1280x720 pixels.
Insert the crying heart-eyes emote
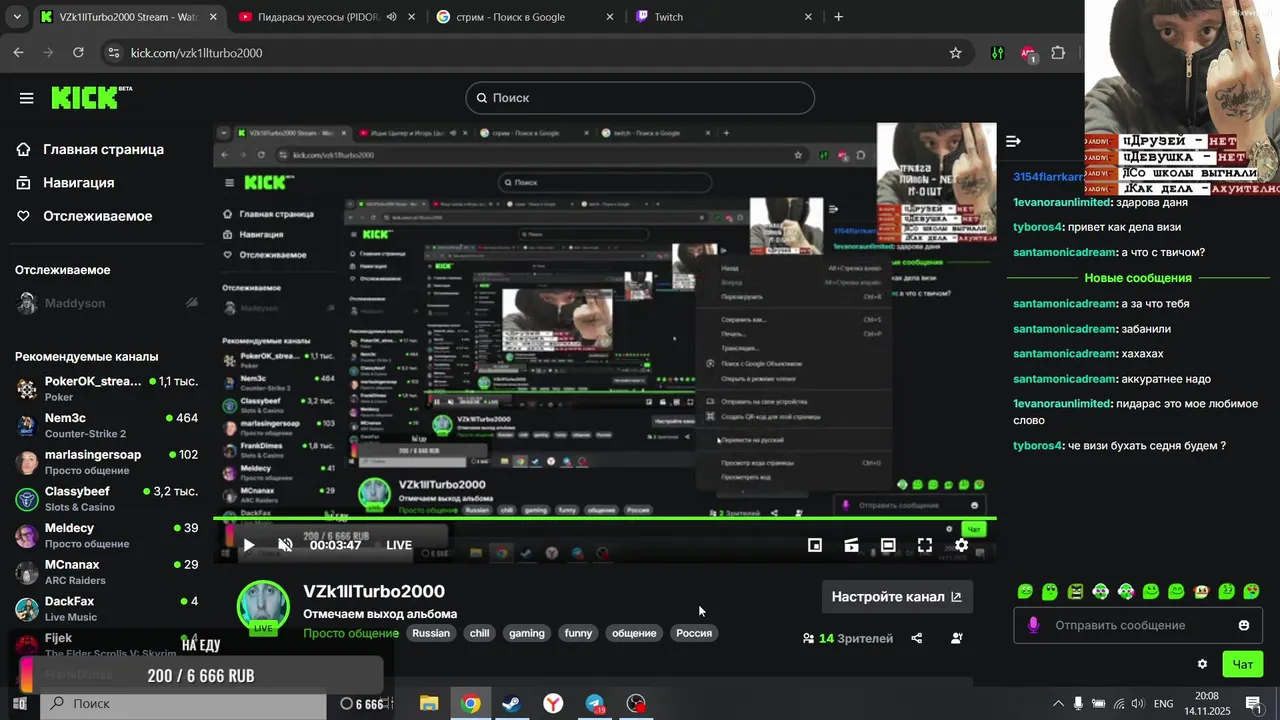[1251, 592]
